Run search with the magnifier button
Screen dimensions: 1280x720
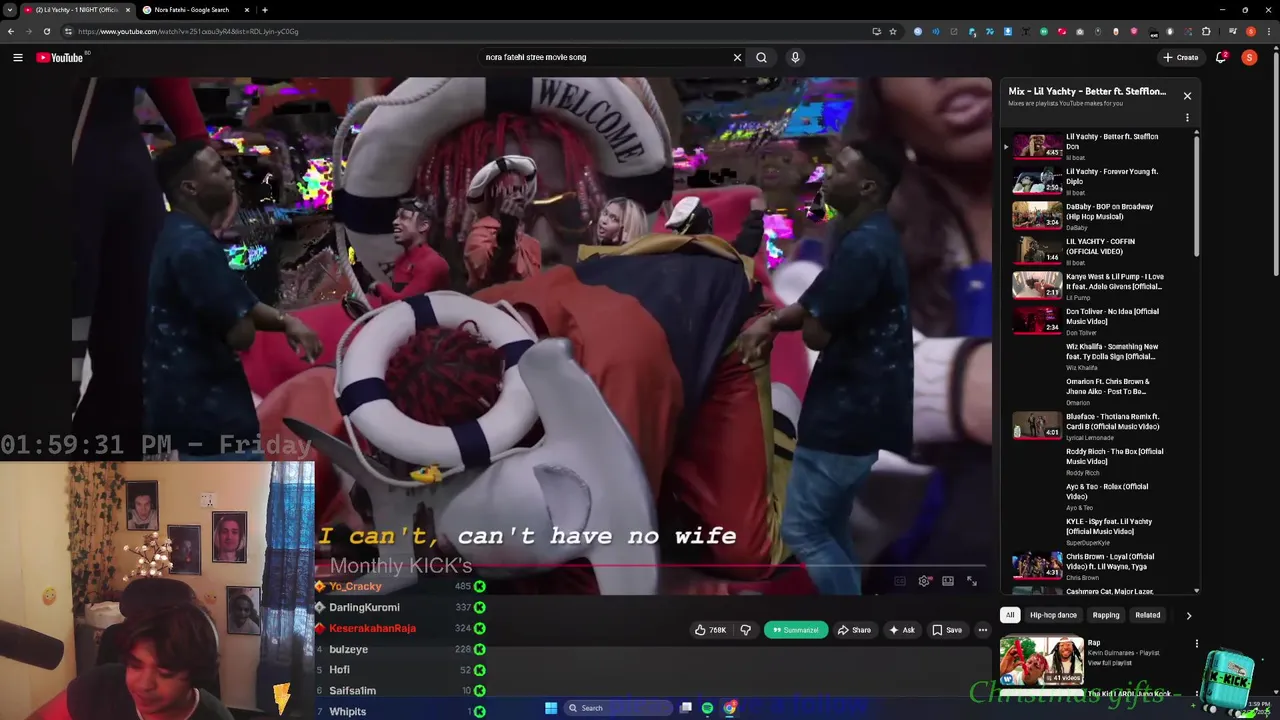(761, 57)
